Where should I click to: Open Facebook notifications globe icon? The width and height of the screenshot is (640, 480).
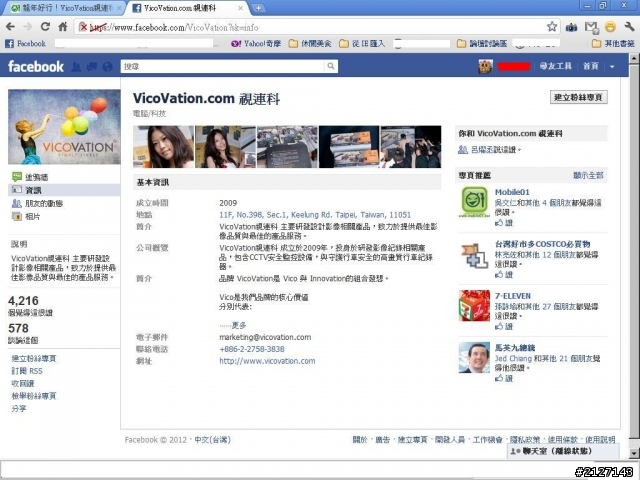(107, 67)
